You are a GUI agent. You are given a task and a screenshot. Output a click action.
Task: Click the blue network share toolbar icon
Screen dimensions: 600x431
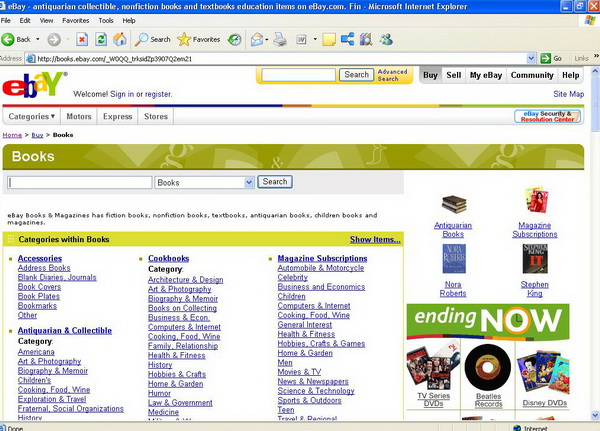coord(347,39)
